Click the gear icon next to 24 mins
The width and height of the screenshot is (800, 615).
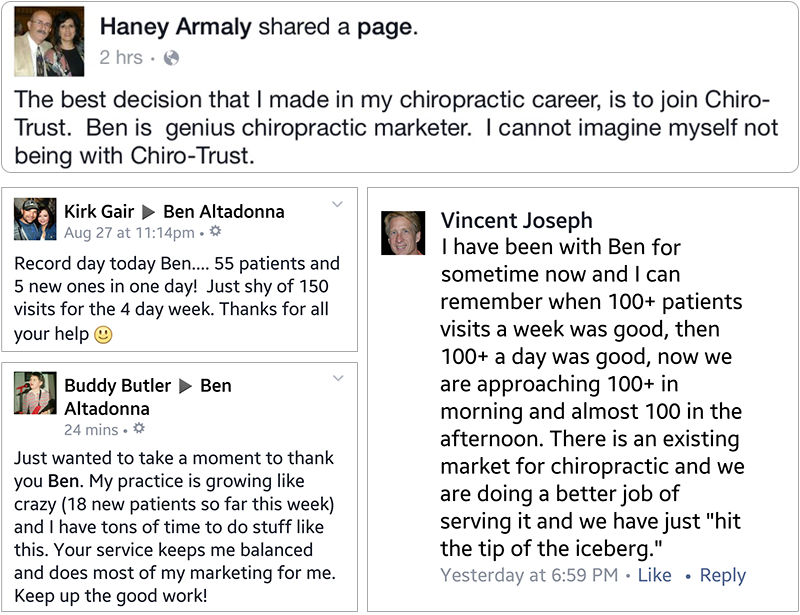139,428
